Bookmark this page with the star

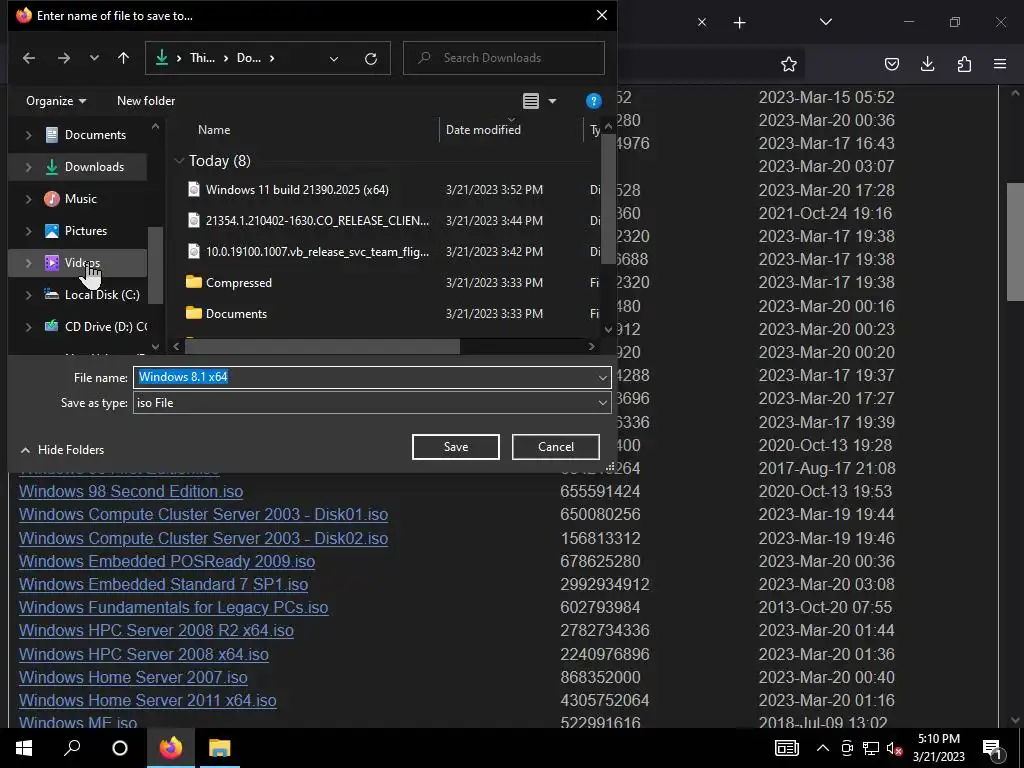(x=789, y=64)
